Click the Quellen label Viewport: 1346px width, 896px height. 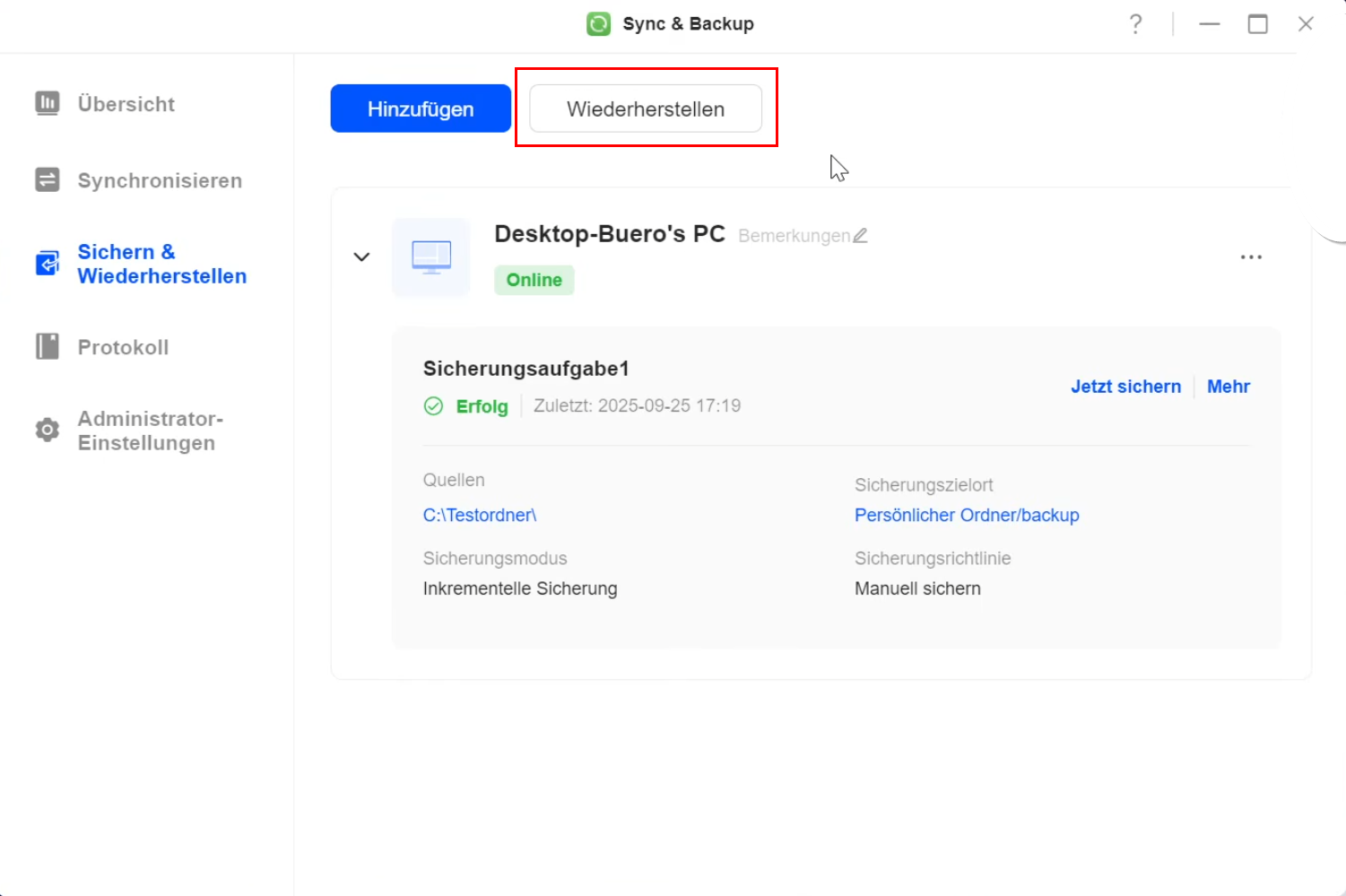pos(454,480)
